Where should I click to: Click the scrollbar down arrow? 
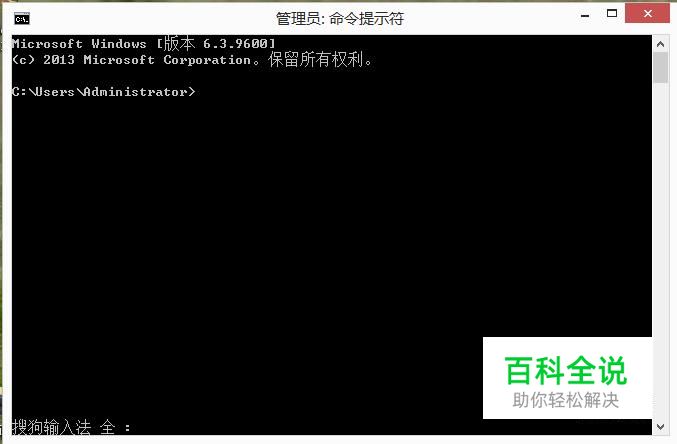(x=660, y=427)
